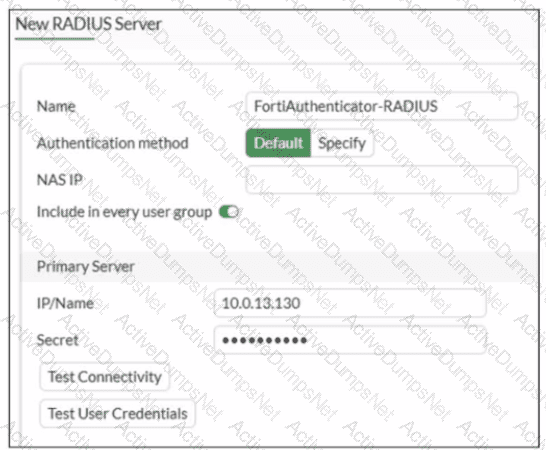Click the FortiAuthenticator-RADIUS text in Name box
The image size is (546, 450).
pos(345,106)
